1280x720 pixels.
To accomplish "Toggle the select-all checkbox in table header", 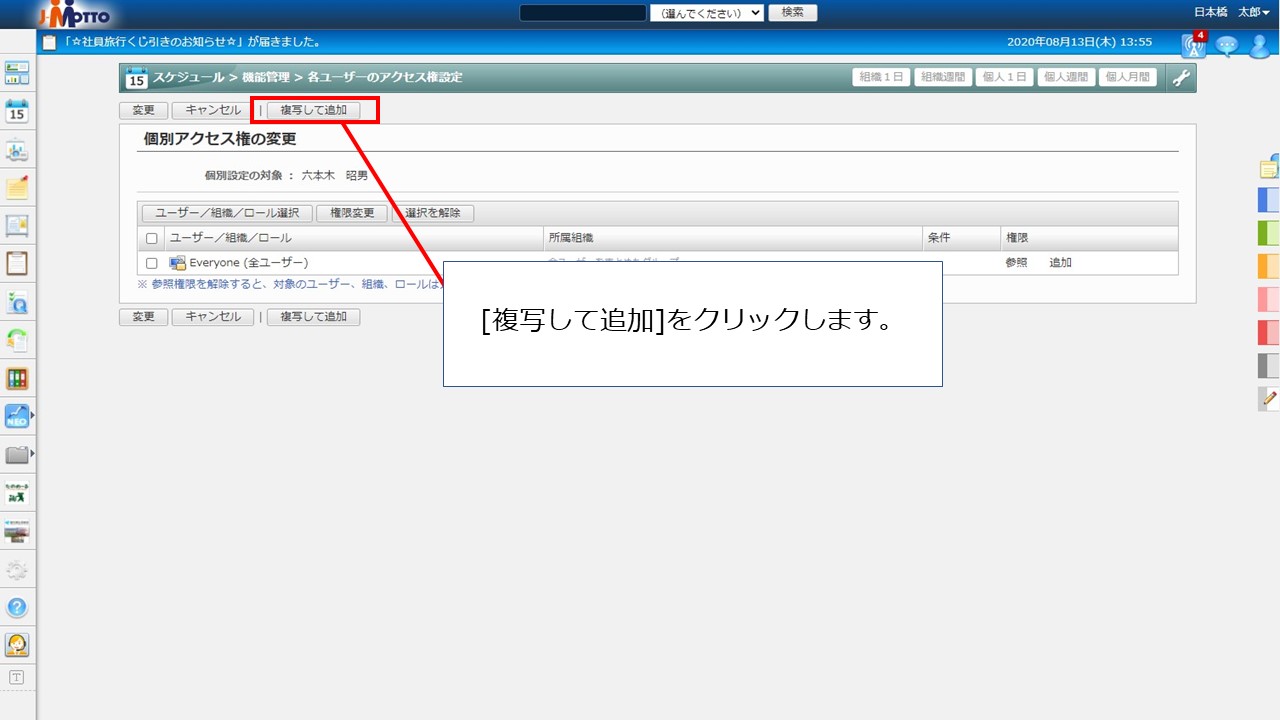I will click(152, 239).
